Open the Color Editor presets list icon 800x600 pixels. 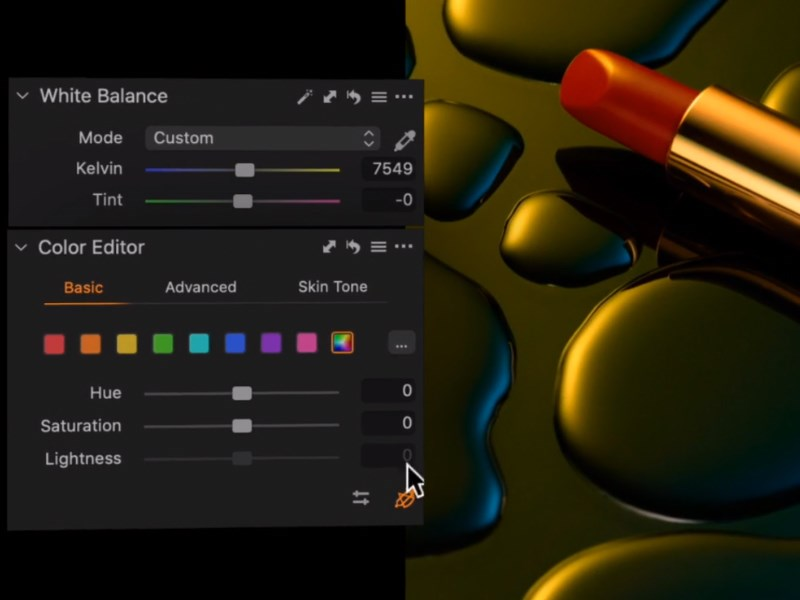coord(378,247)
